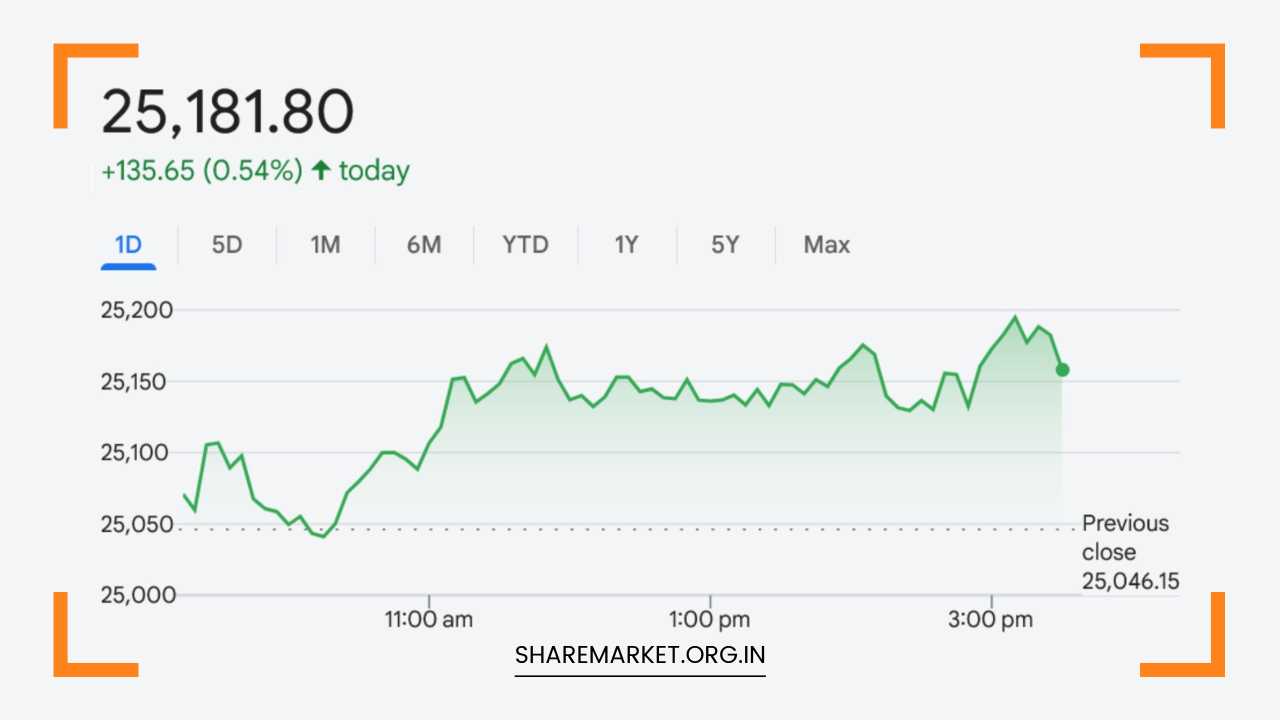Show the 6M chart view
Screen dimensions: 1280x720
[x=424, y=245]
